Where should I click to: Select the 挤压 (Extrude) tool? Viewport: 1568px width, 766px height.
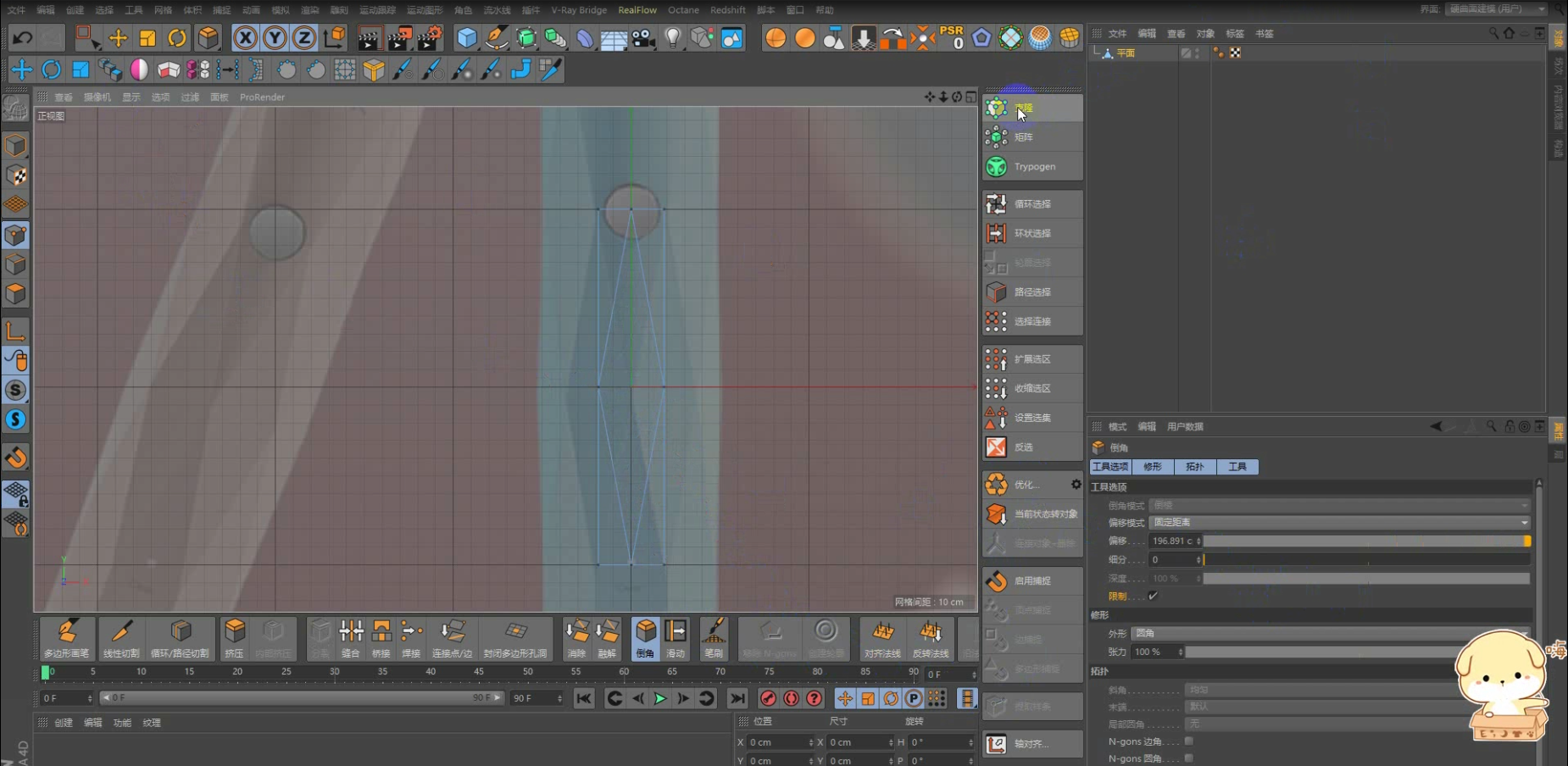[x=234, y=638]
